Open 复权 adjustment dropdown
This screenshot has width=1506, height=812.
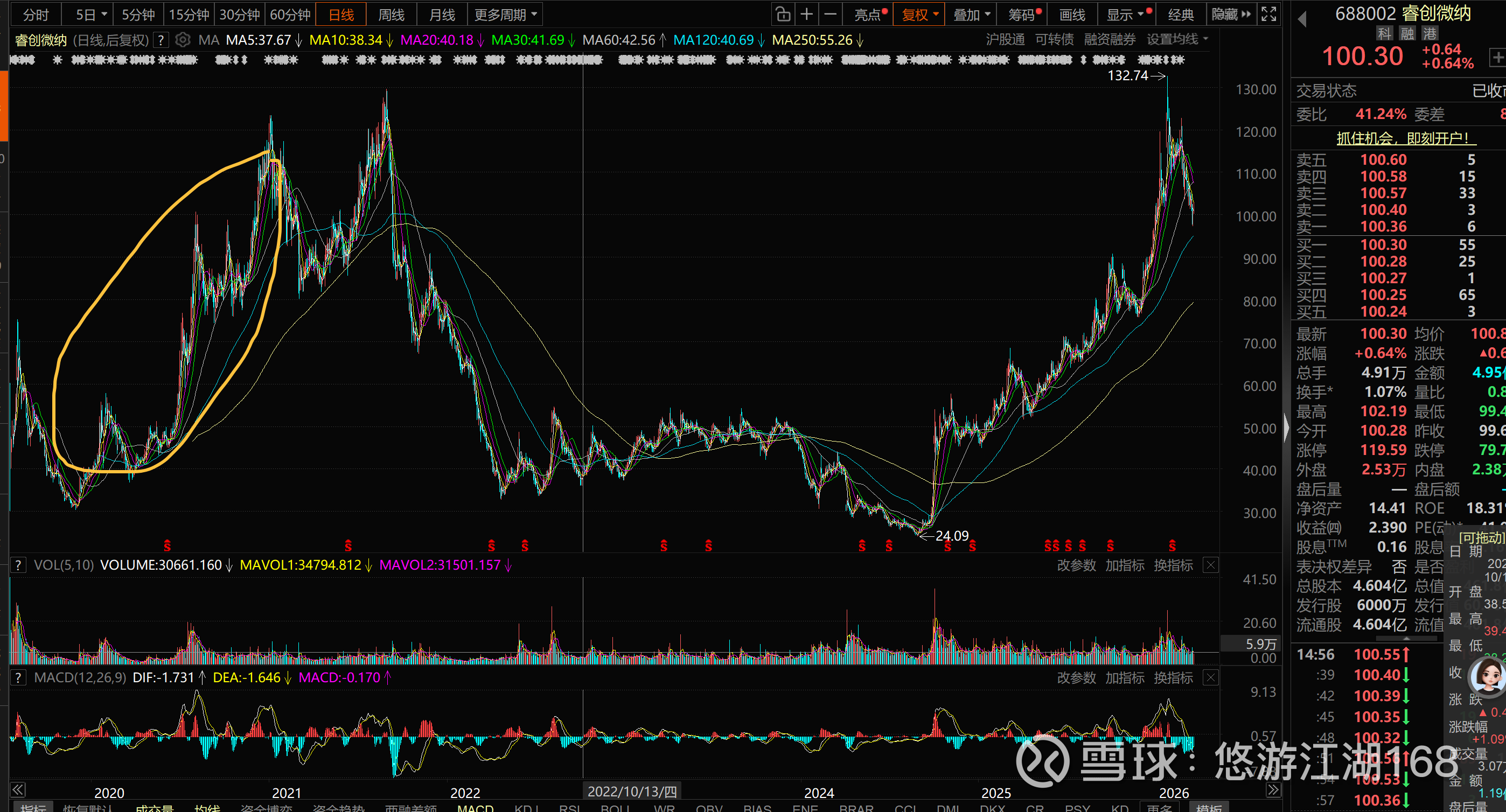(x=919, y=14)
